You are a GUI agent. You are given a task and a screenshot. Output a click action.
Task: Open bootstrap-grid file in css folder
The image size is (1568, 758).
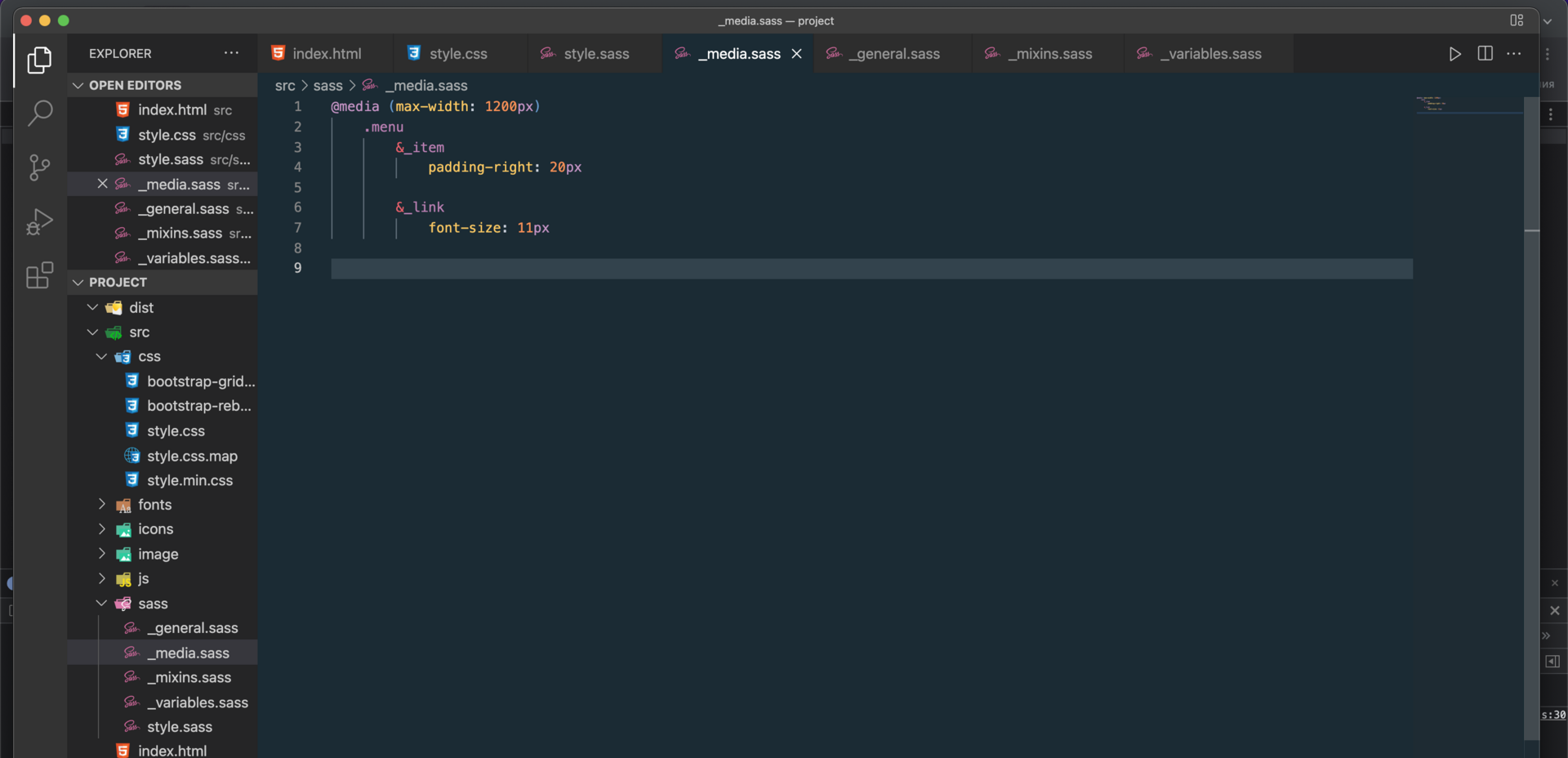pos(162,381)
